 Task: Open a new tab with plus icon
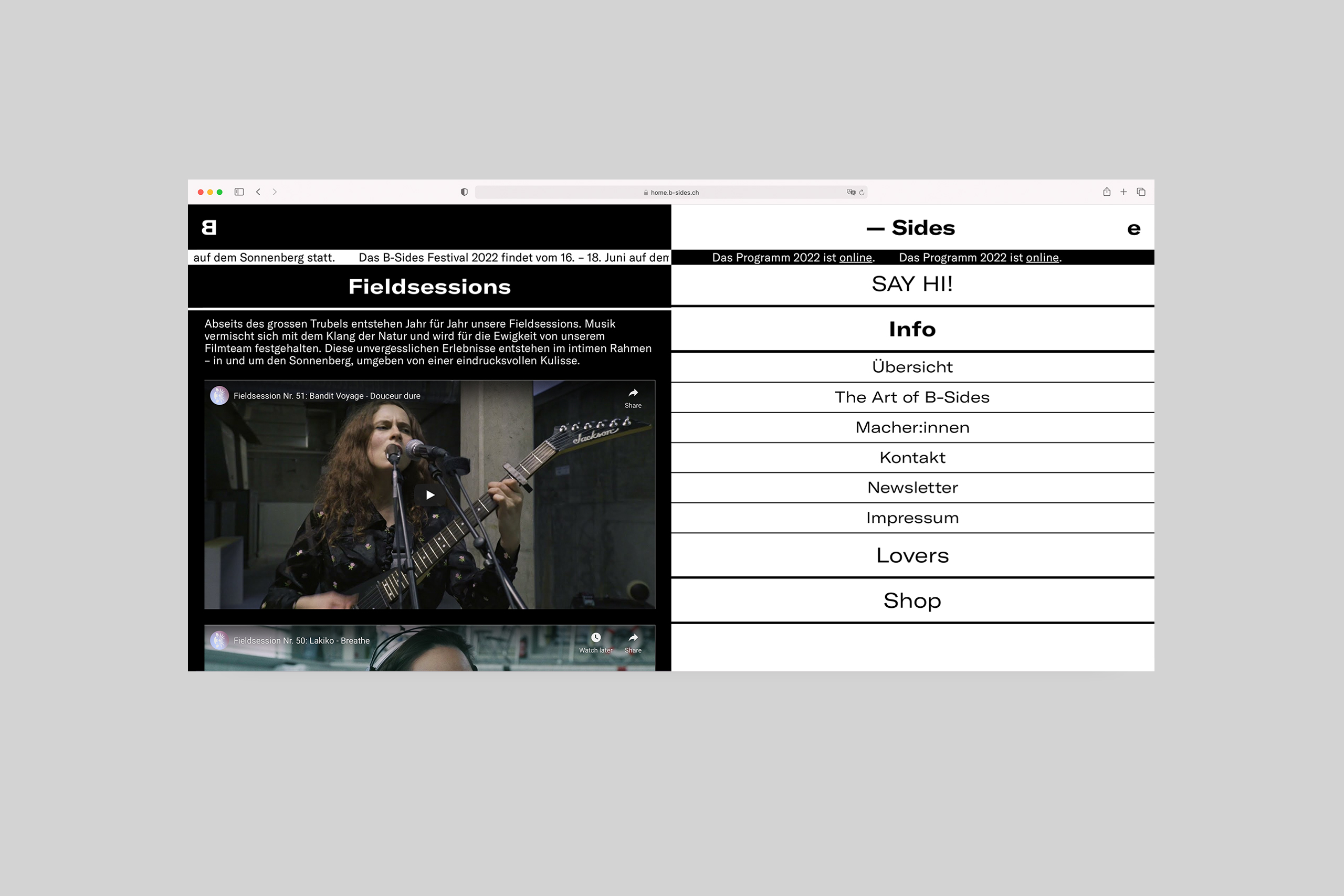click(1123, 192)
